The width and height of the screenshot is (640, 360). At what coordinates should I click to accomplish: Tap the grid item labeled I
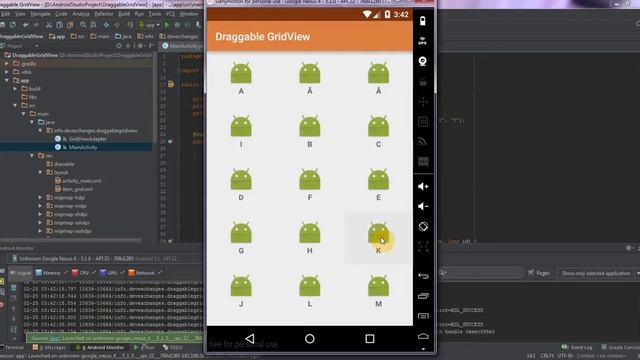[x=241, y=132]
